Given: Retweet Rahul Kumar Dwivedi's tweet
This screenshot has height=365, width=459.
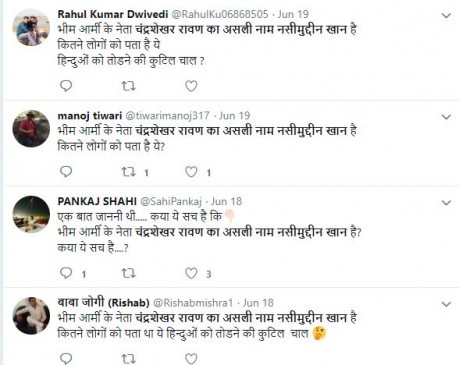Looking at the screenshot, I should [128, 86].
